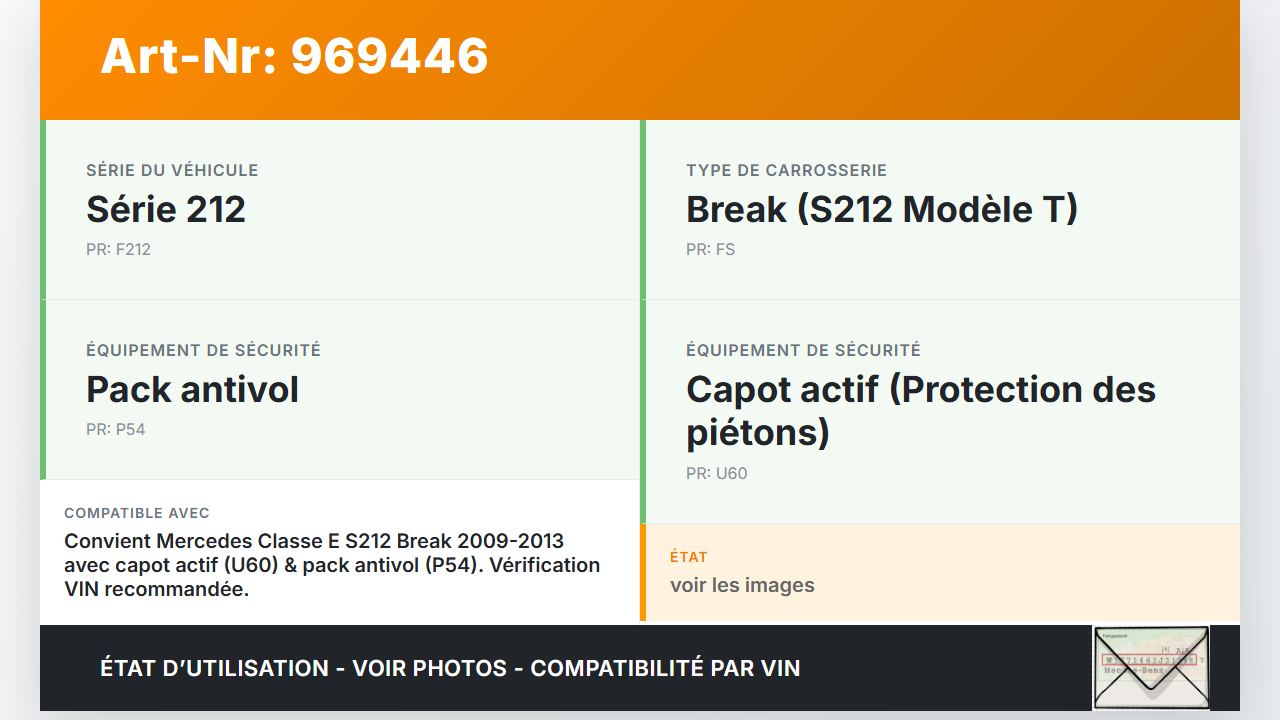
Task: Click the PR: U60 code
Action: (x=716, y=473)
